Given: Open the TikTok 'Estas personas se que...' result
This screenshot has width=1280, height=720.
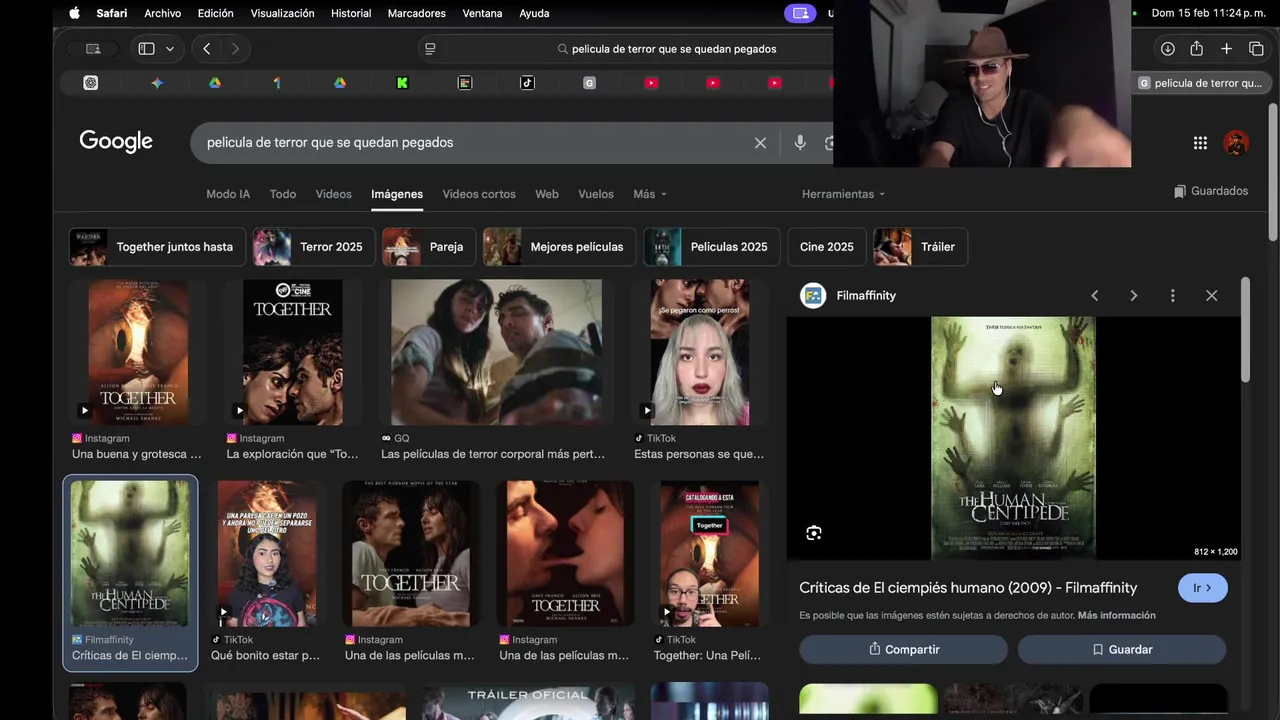Looking at the screenshot, I should (x=700, y=352).
